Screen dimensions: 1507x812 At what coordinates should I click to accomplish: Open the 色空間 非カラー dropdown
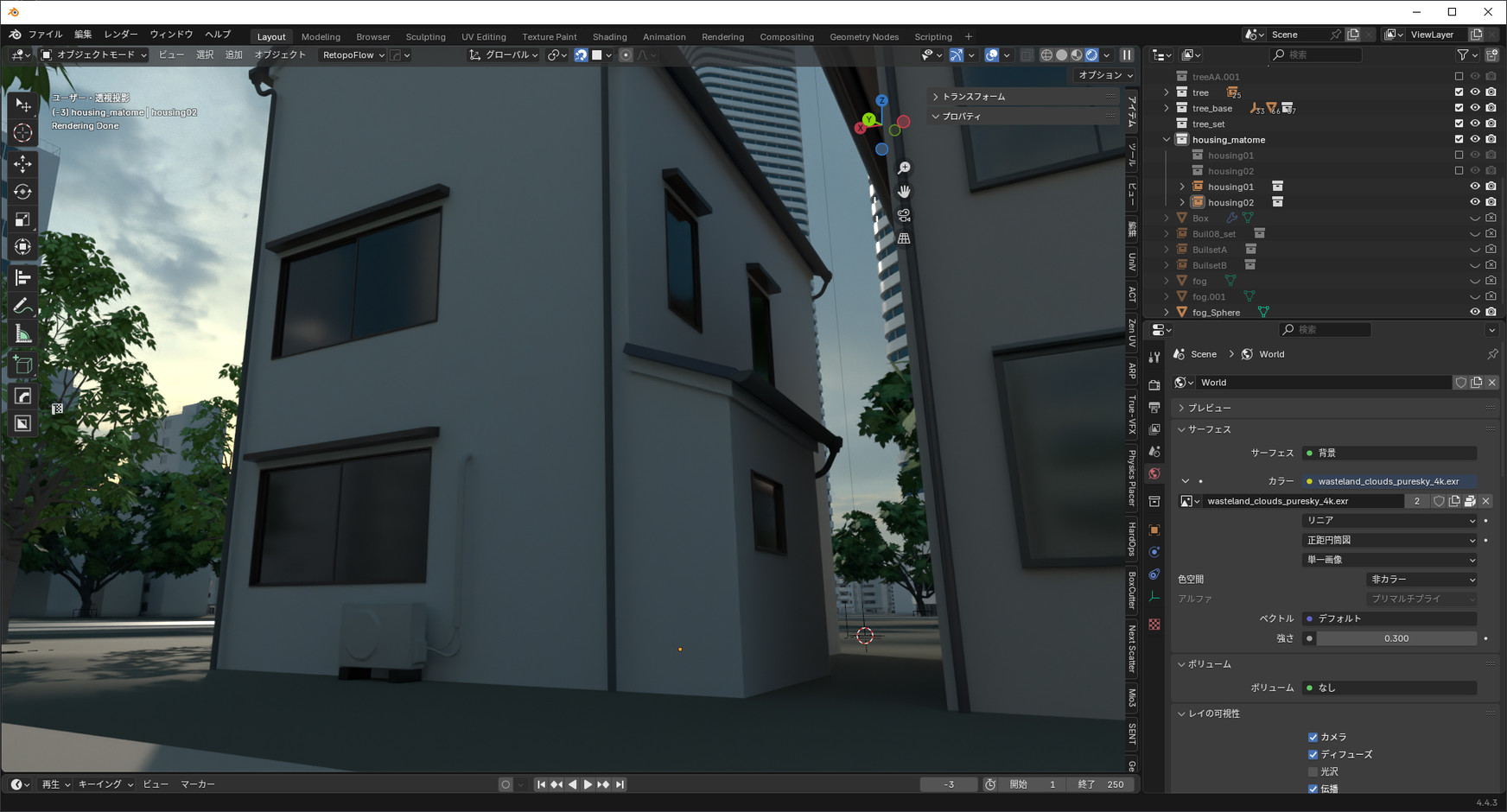(x=1421, y=580)
